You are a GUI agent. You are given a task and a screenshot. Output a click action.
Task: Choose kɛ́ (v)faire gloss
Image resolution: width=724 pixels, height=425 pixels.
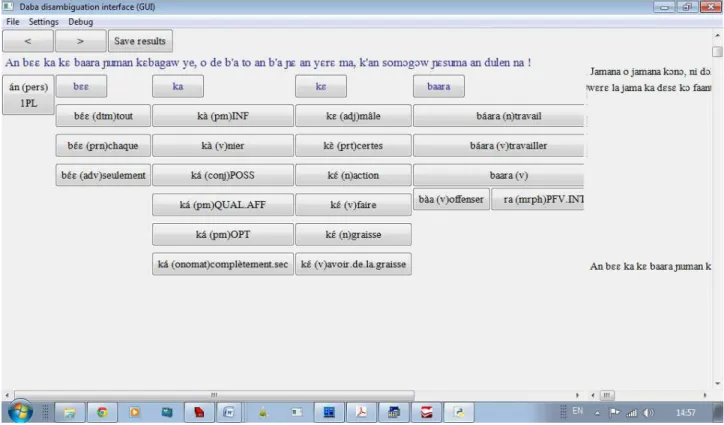[x=353, y=205]
